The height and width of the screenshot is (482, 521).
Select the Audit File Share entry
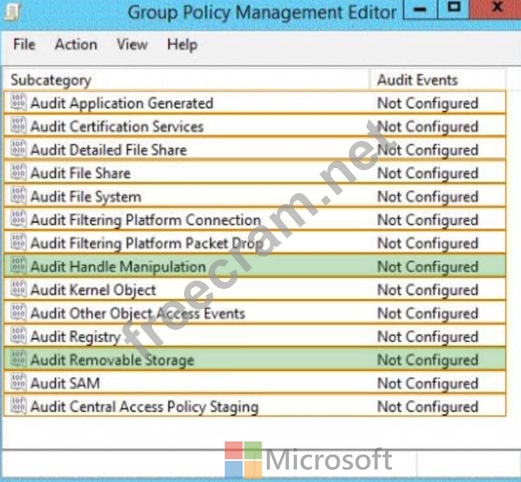pos(255,173)
